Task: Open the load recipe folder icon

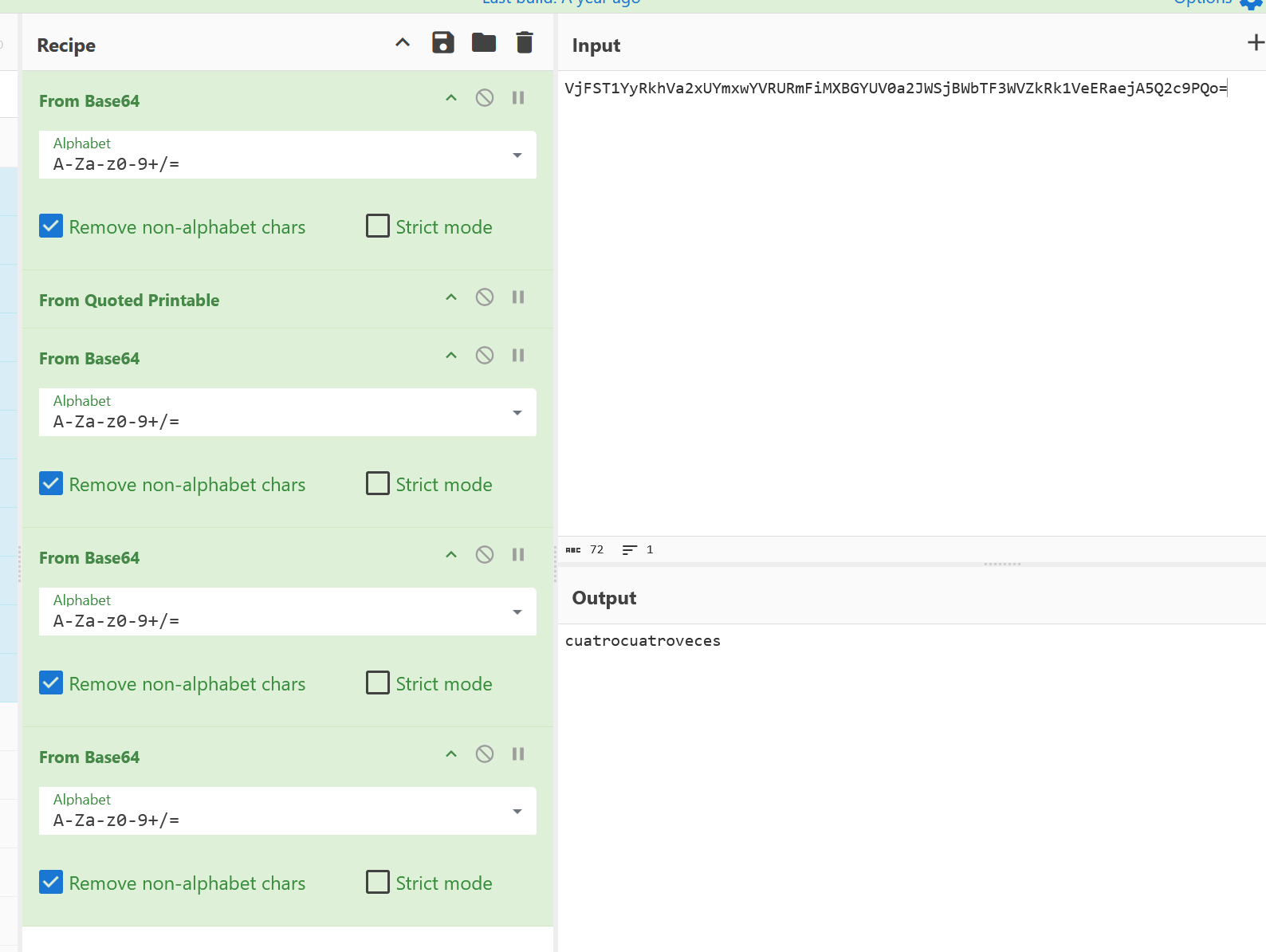Action: click(x=484, y=43)
